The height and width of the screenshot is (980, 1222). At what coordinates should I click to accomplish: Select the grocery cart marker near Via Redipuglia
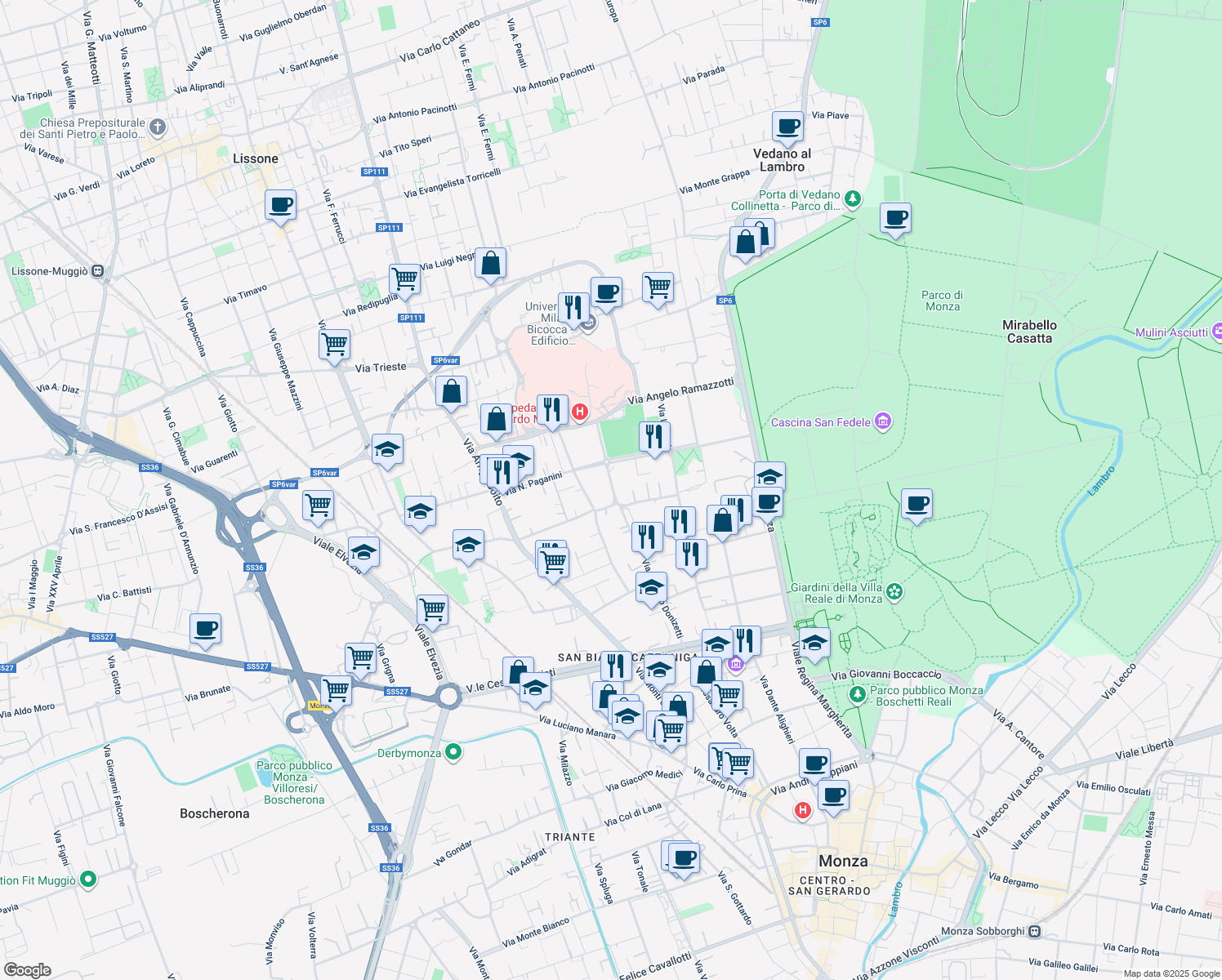[405, 279]
